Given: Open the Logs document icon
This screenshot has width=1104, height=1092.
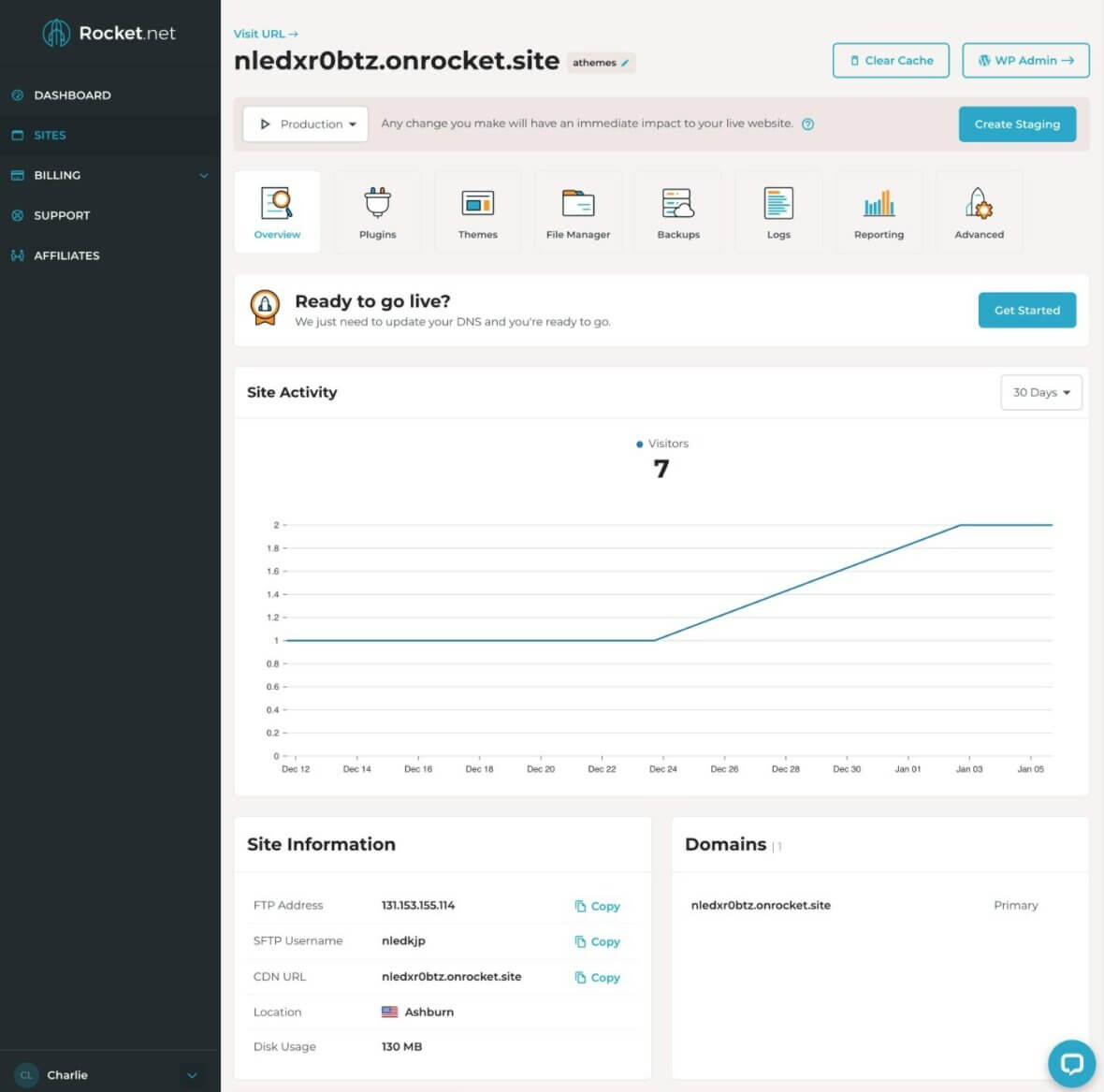Looking at the screenshot, I should click(x=778, y=203).
